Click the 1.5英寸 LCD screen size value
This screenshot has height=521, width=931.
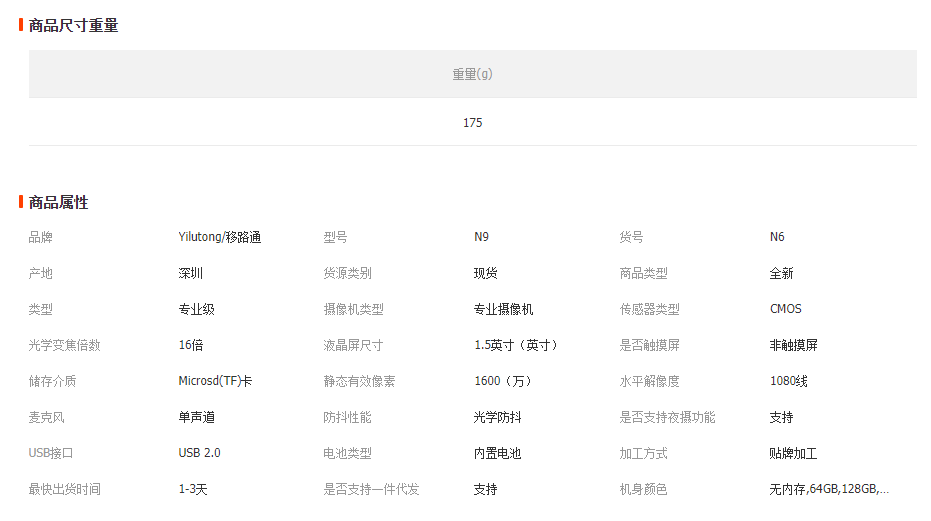pos(515,345)
